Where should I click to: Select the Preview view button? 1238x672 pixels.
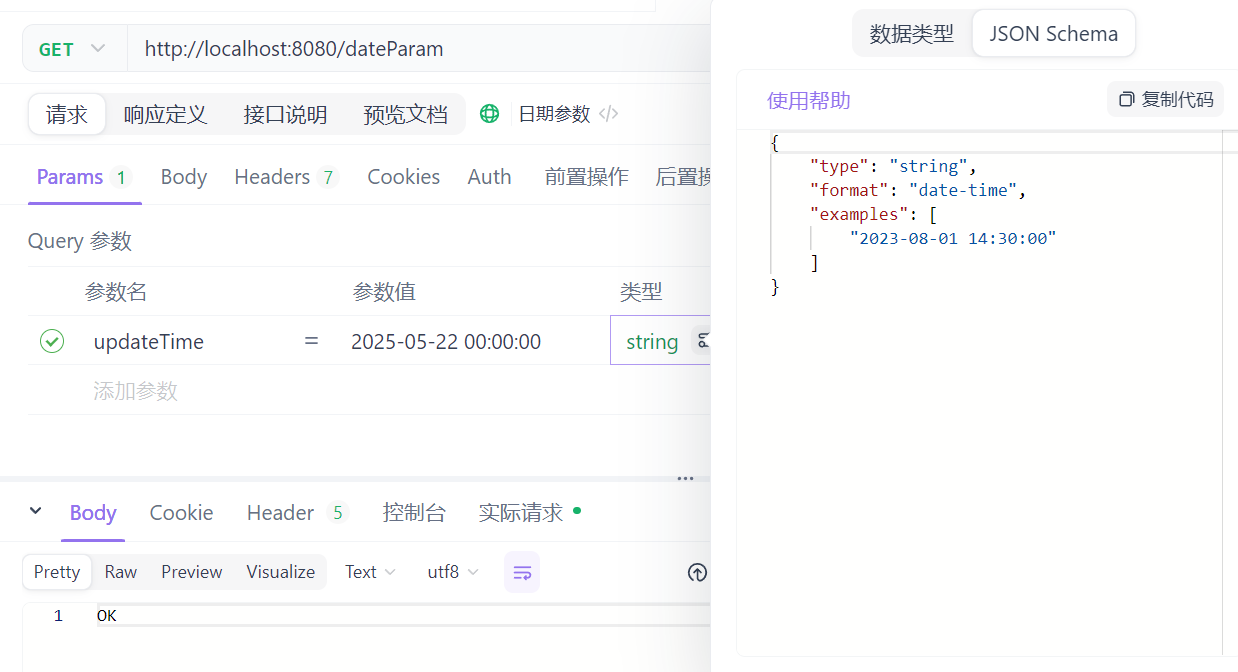point(192,572)
